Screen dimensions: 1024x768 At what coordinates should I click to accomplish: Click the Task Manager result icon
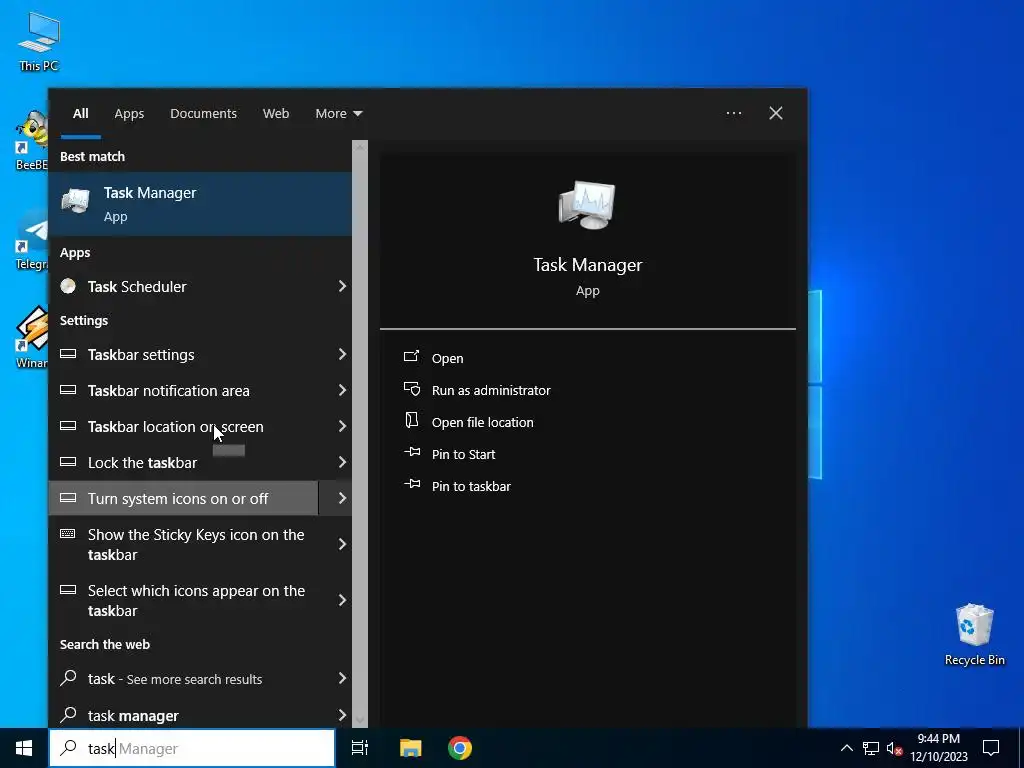(x=76, y=200)
